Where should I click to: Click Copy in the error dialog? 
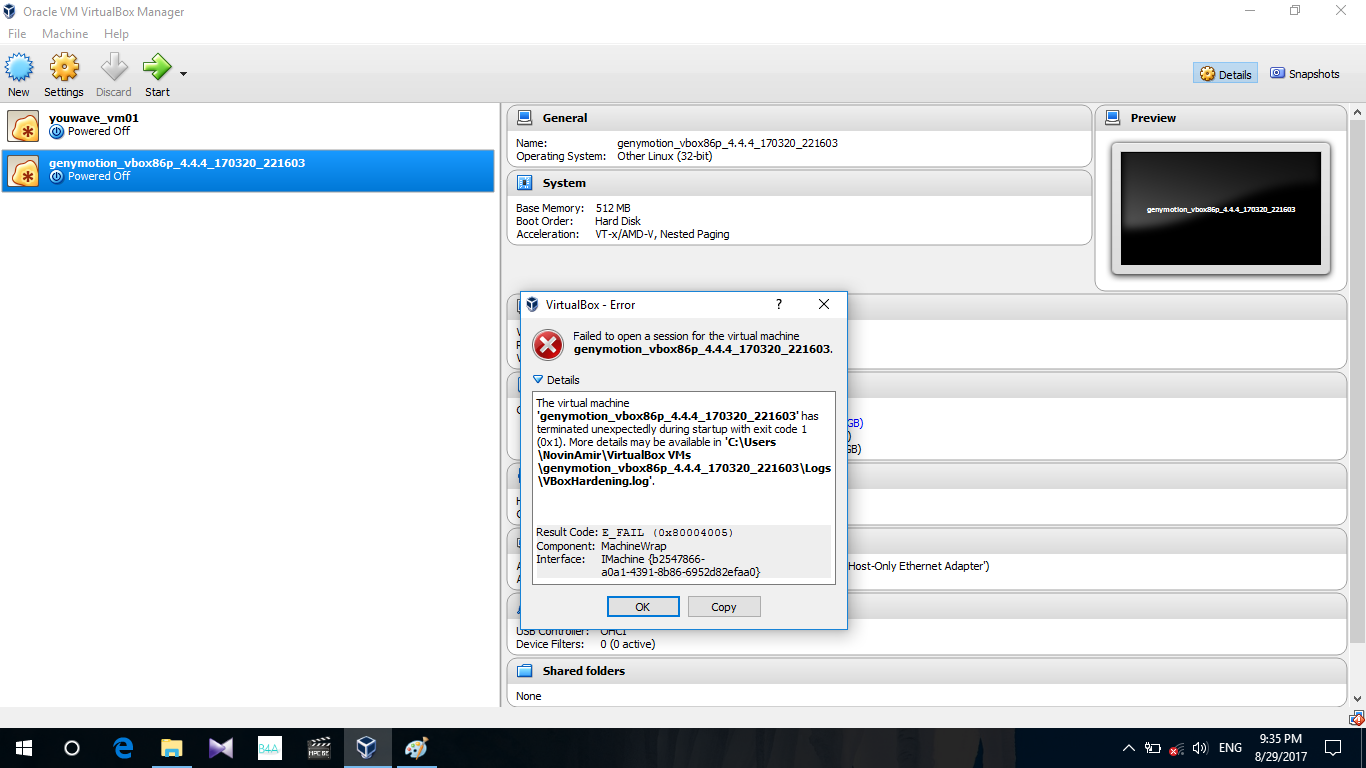(x=723, y=607)
